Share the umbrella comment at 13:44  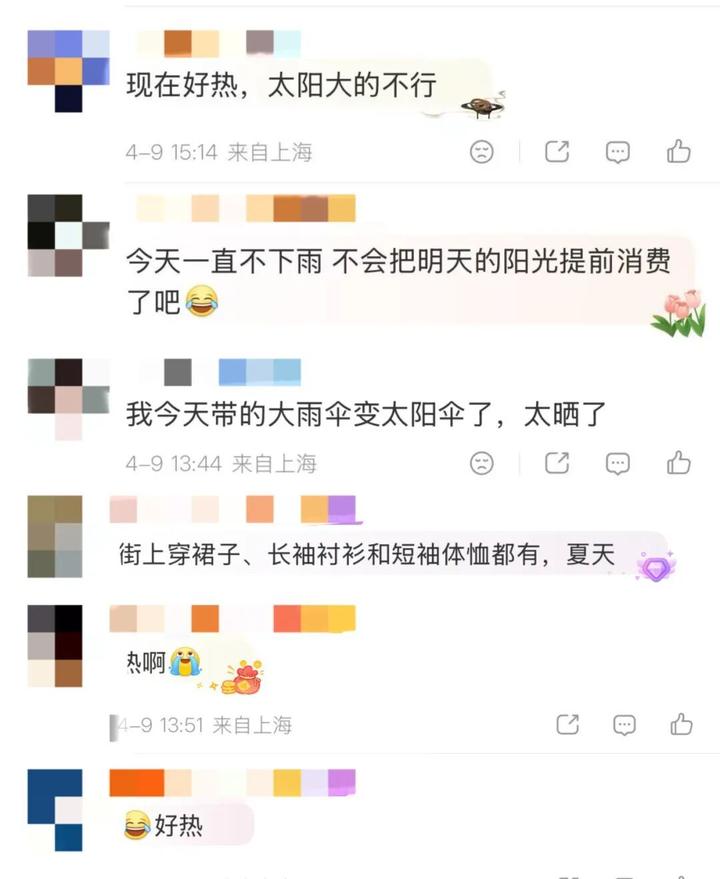pyautogui.click(x=557, y=463)
